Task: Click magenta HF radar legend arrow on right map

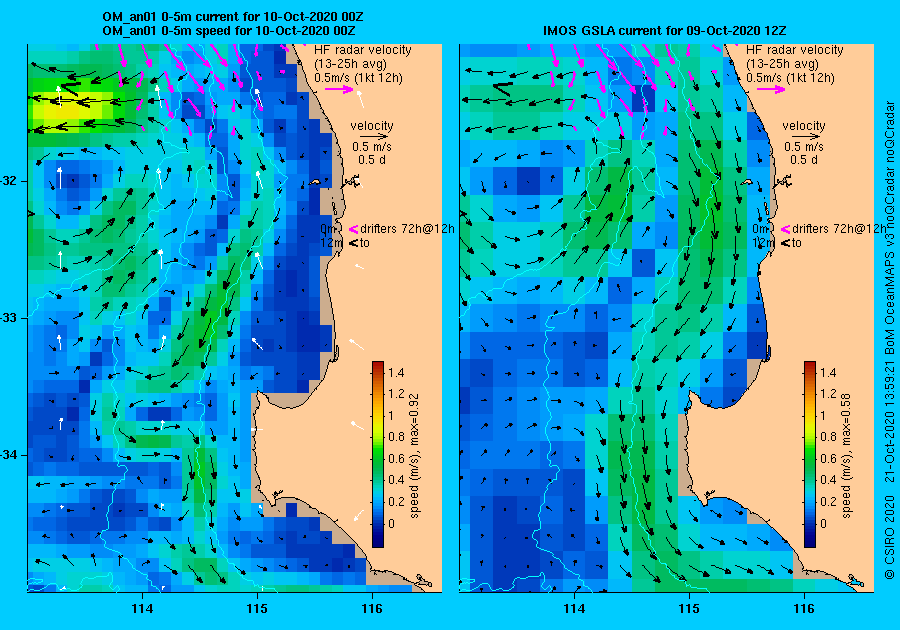Action: [x=771, y=89]
